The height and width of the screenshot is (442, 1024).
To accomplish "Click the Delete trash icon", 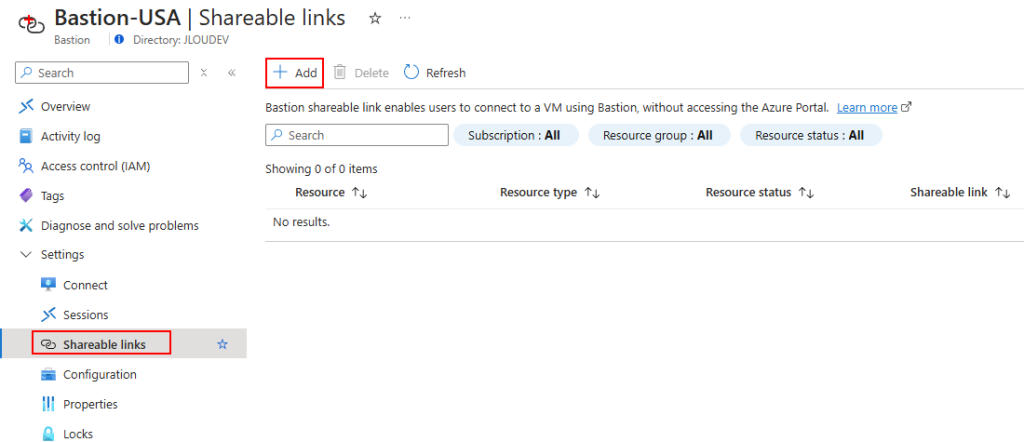I will (x=340, y=72).
